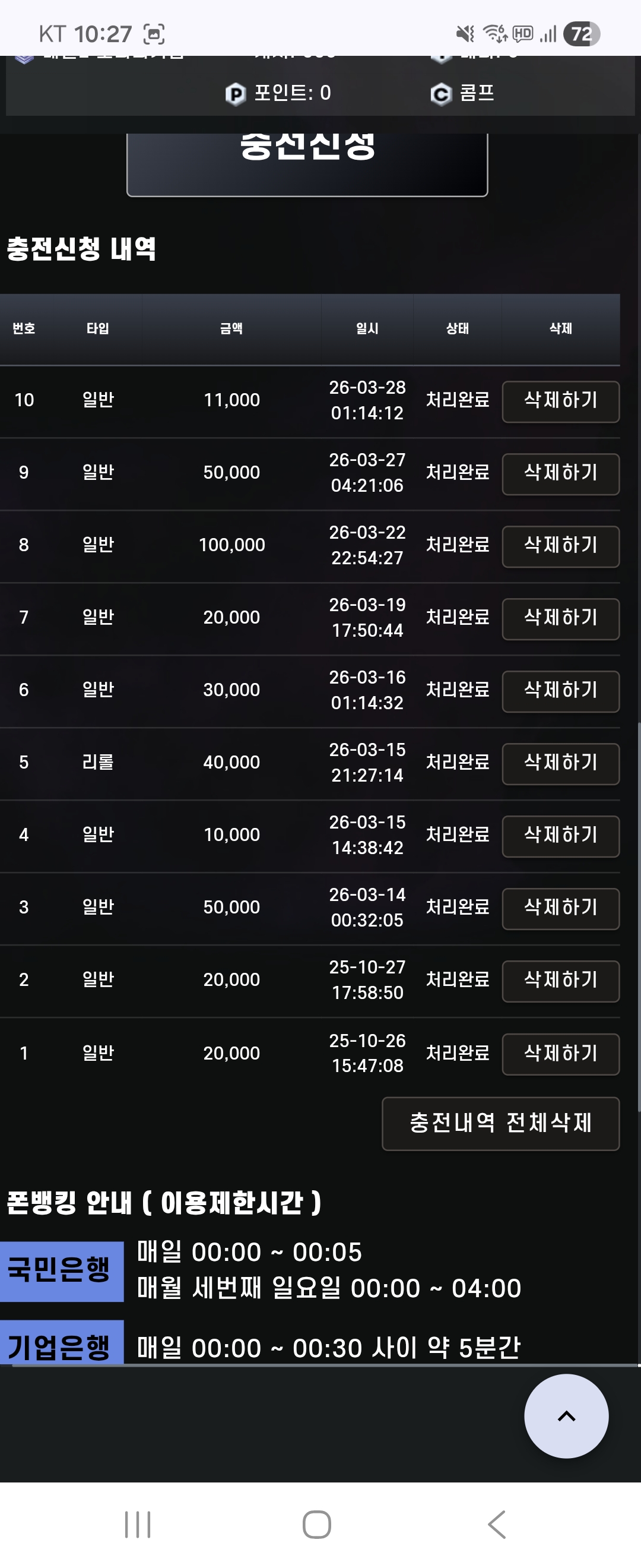Click 충전내역 전체삭제 to clear all history

pyautogui.click(x=500, y=1123)
